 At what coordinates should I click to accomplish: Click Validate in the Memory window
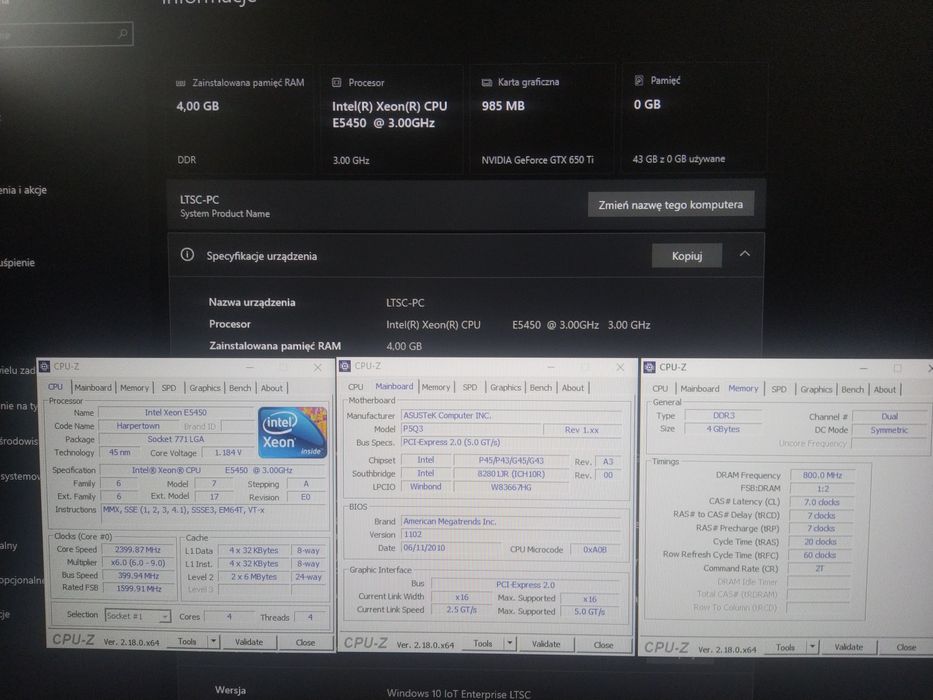pyautogui.click(x=849, y=646)
